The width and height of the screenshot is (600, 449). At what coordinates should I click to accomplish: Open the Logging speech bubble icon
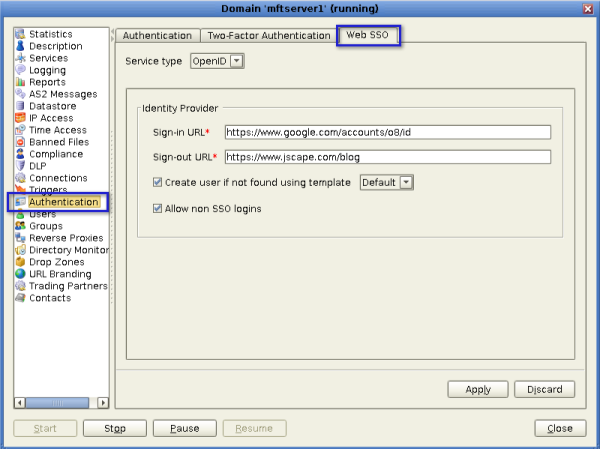point(20,70)
